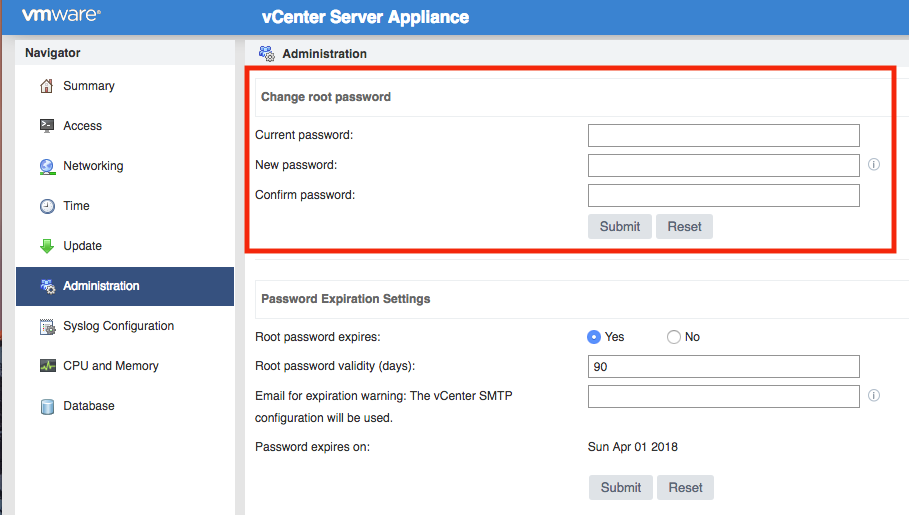The image size is (909, 515).
Task: Open the Administration navigator item
Action: [125, 286]
